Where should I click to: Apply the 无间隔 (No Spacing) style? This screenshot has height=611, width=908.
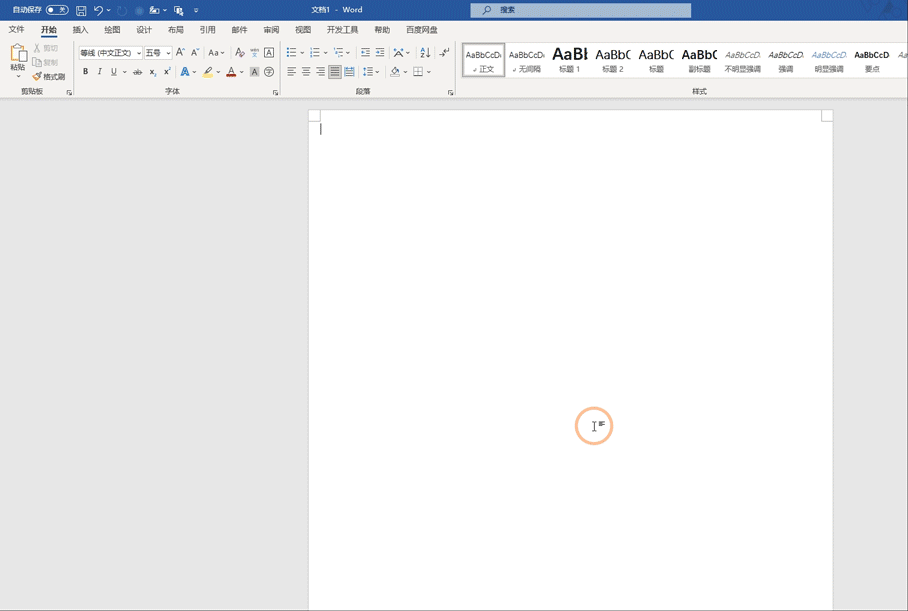tap(526, 60)
